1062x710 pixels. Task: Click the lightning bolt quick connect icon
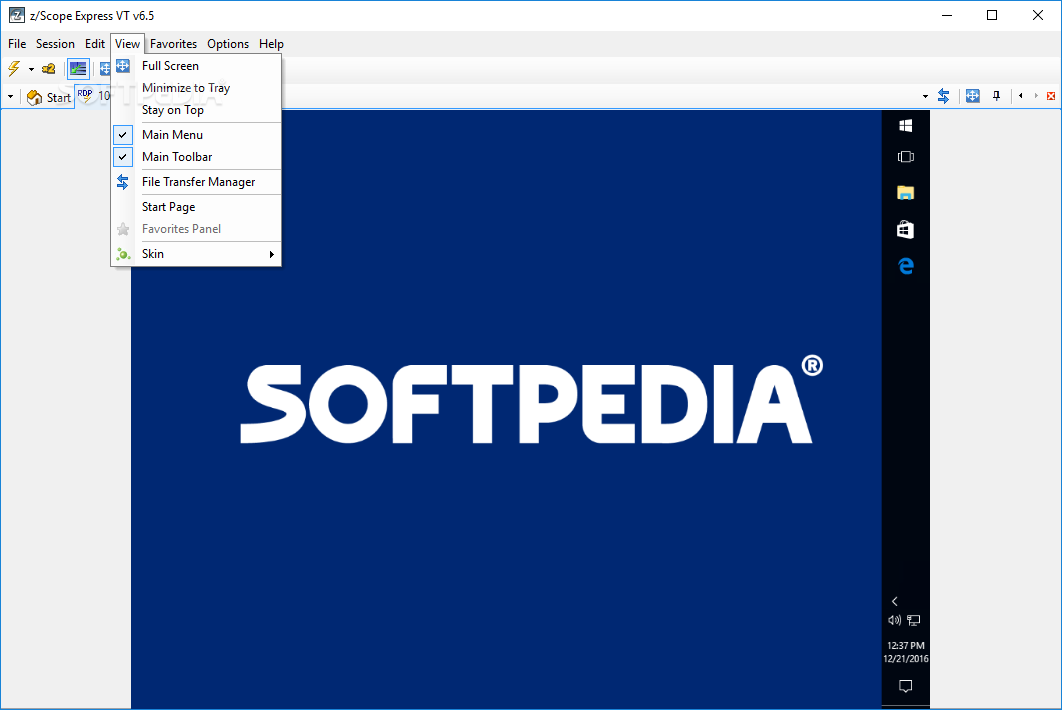(x=14, y=68)
